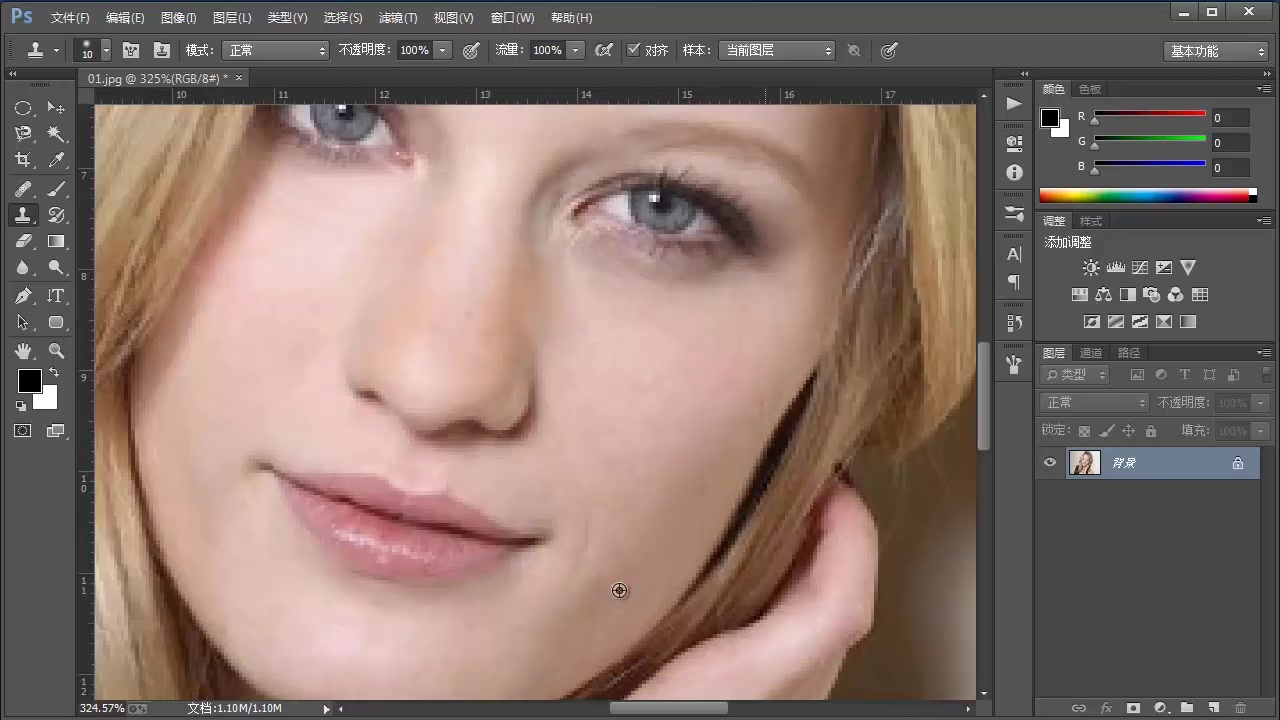Select the Healing Brush tool
Viewport: 1280px width, 720px height.
23,189
